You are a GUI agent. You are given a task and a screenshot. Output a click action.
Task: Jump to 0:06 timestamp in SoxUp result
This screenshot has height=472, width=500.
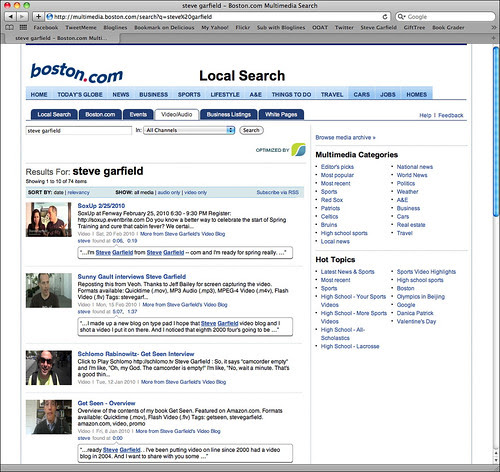coord(118,241)
